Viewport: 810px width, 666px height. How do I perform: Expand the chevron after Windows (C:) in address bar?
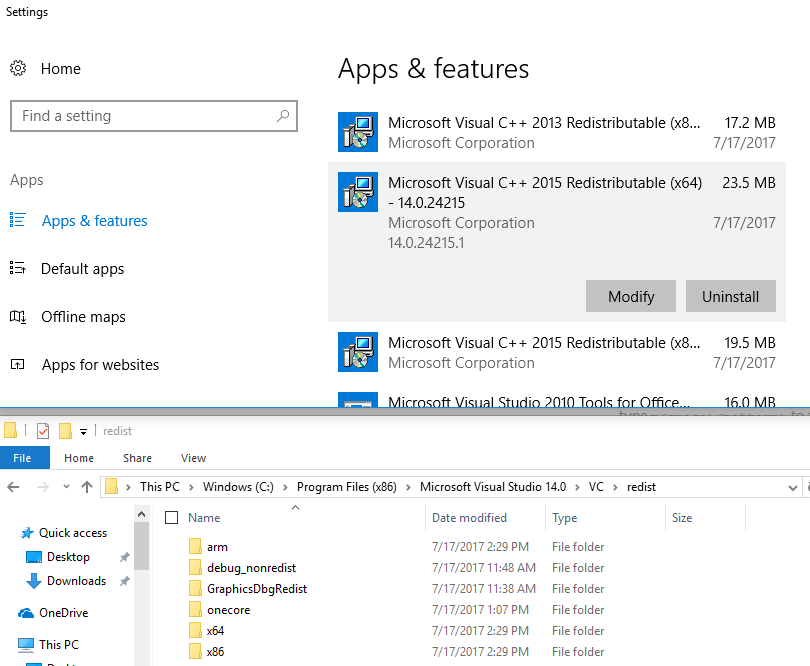pyautogui.click(x=287, y=487)
